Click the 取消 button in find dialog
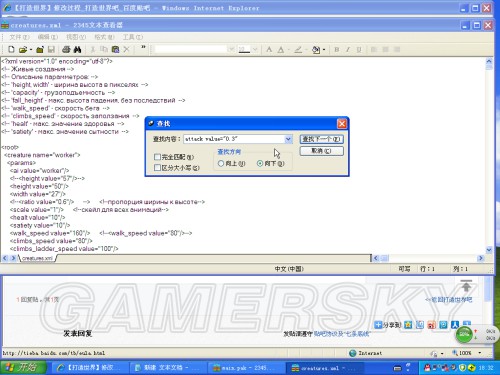Image resolution: width=500 pixels, height=375 pixels. click(321, 151)
